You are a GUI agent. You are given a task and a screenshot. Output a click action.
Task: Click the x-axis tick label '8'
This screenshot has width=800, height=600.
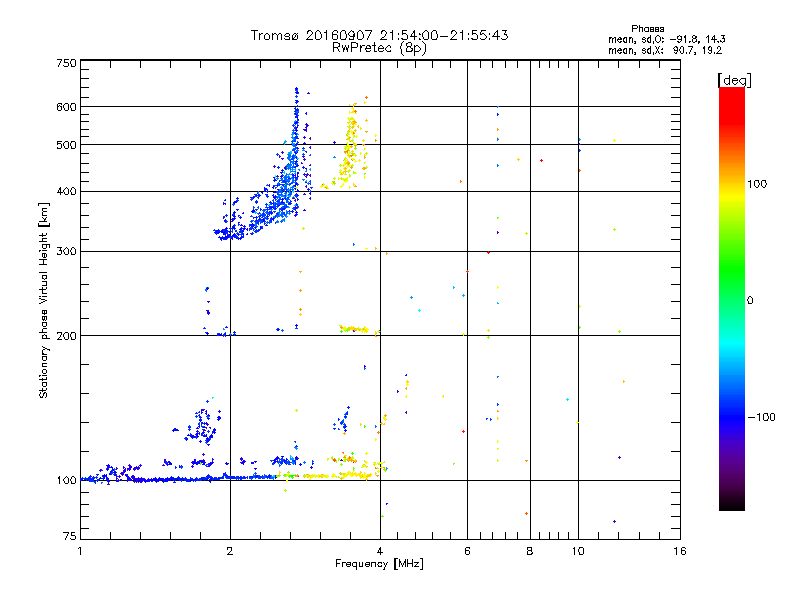point(530,551)
